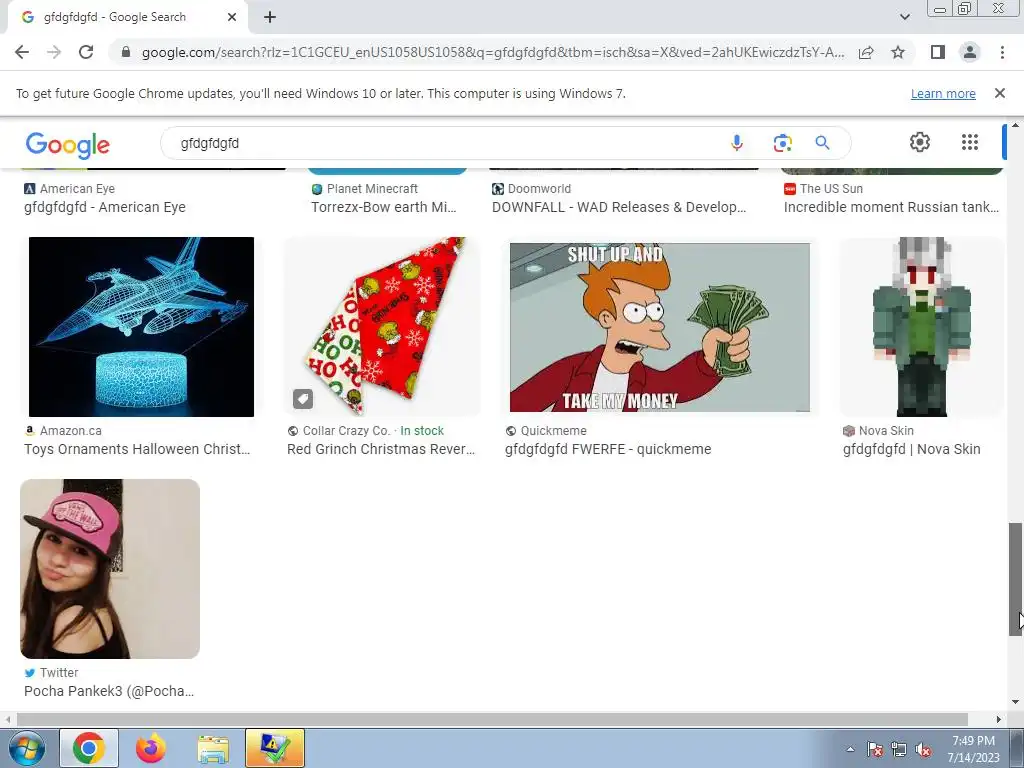Click the Google logo

click(x=68, y=145)
